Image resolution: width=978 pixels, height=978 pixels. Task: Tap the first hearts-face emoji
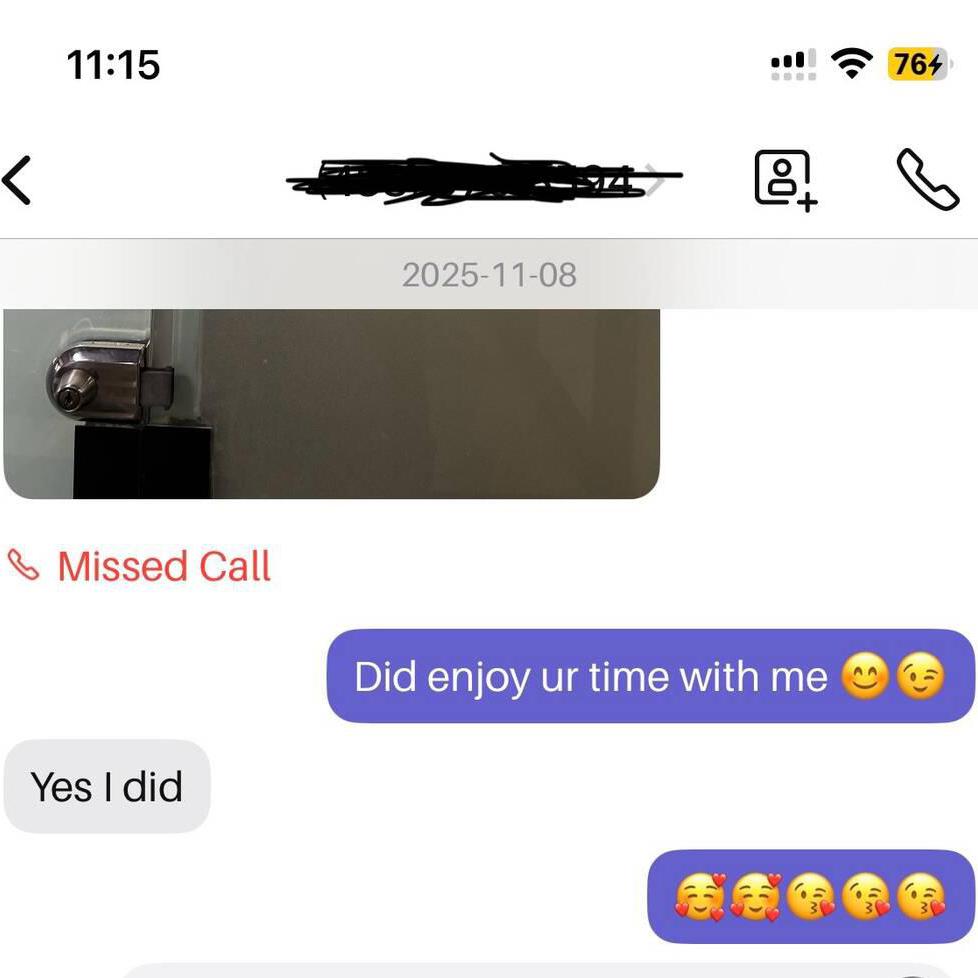[701, 897]
